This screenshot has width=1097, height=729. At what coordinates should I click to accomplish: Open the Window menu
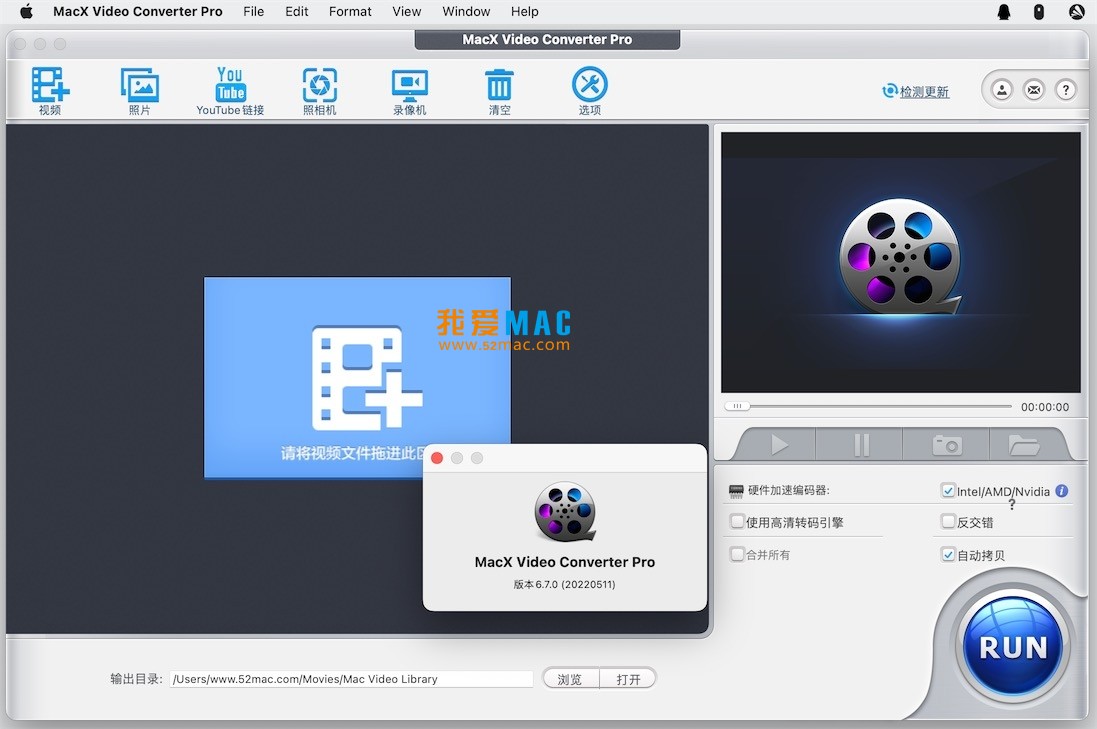pyautogui.click(x=466, y=11)
